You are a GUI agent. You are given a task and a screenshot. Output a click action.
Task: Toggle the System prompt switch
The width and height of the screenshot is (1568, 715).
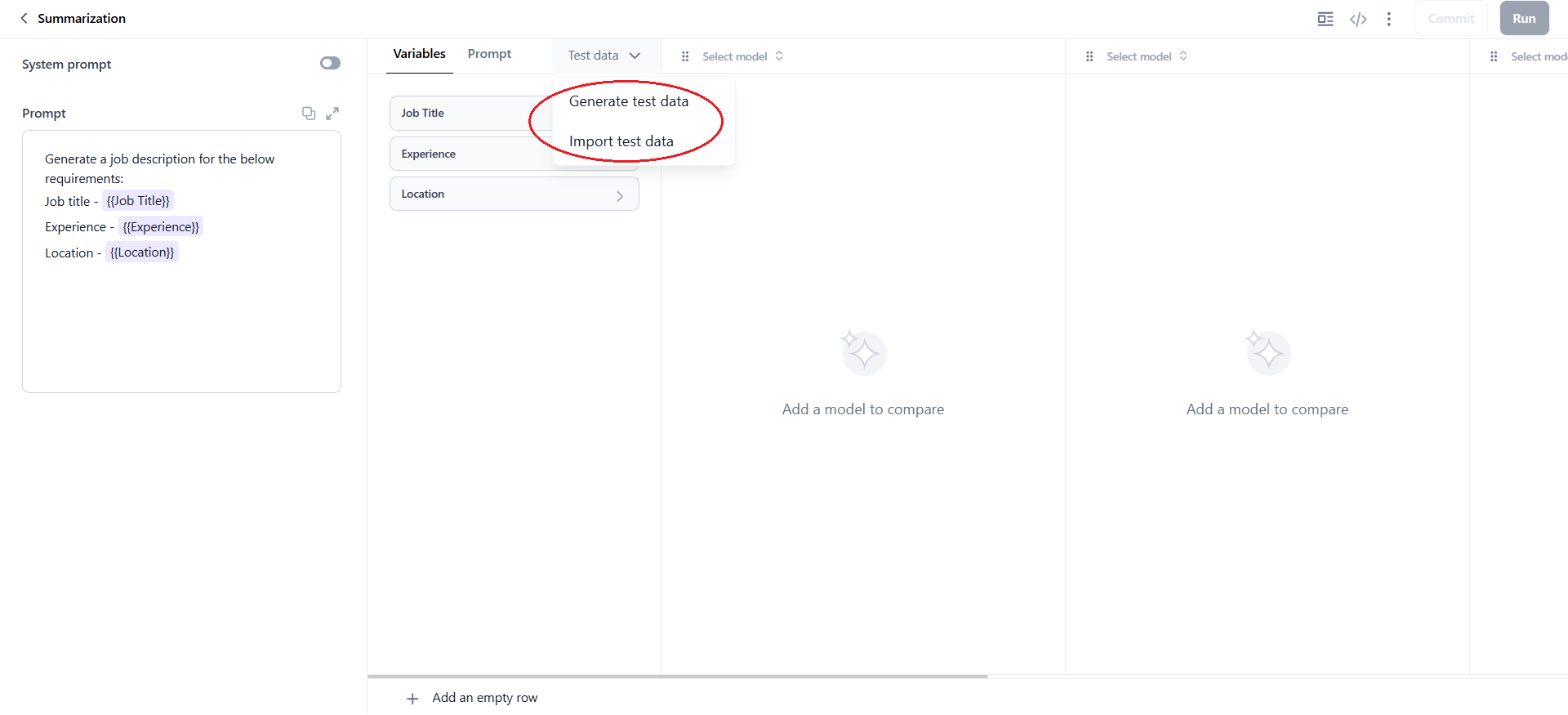(330, 64)
